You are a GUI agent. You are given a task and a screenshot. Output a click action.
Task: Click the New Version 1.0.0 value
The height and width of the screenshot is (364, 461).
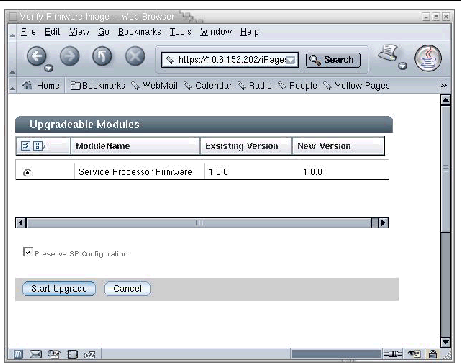coord(312,172)
